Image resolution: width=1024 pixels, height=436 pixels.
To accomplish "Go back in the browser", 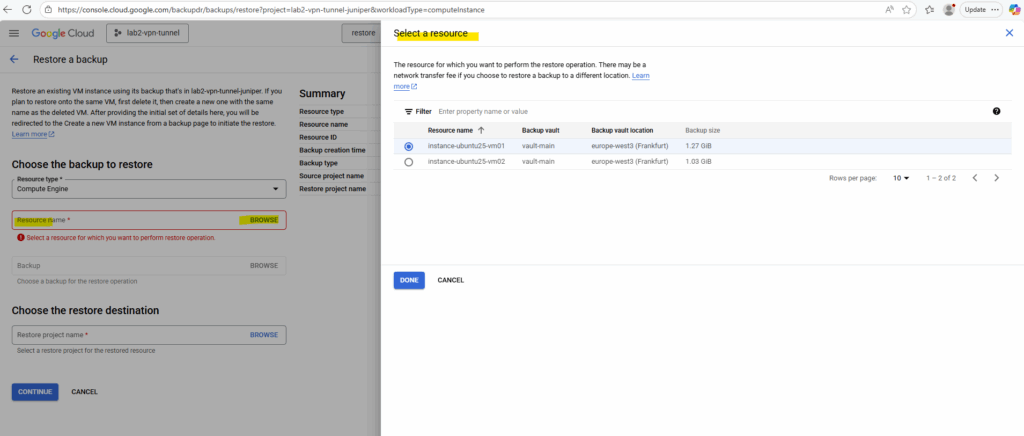I will click(9, 10).
